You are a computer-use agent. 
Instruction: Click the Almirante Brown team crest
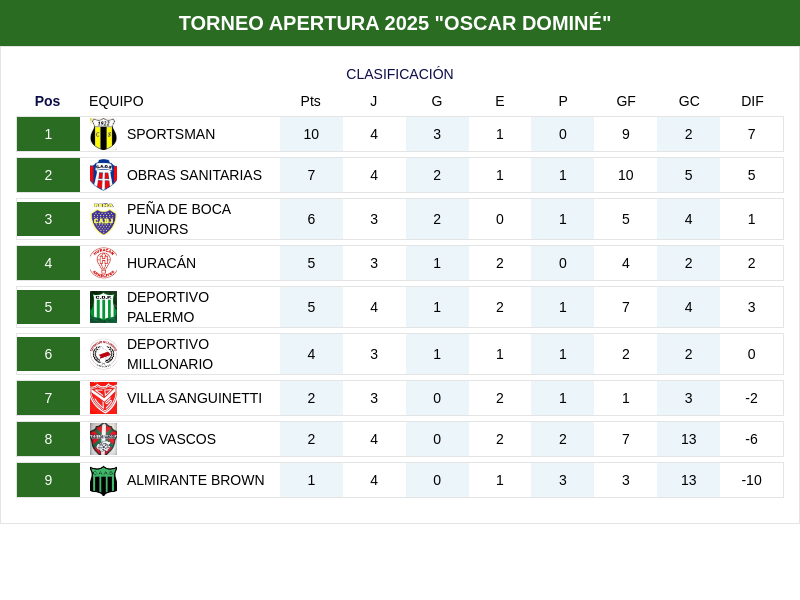[x=103, y=480]
